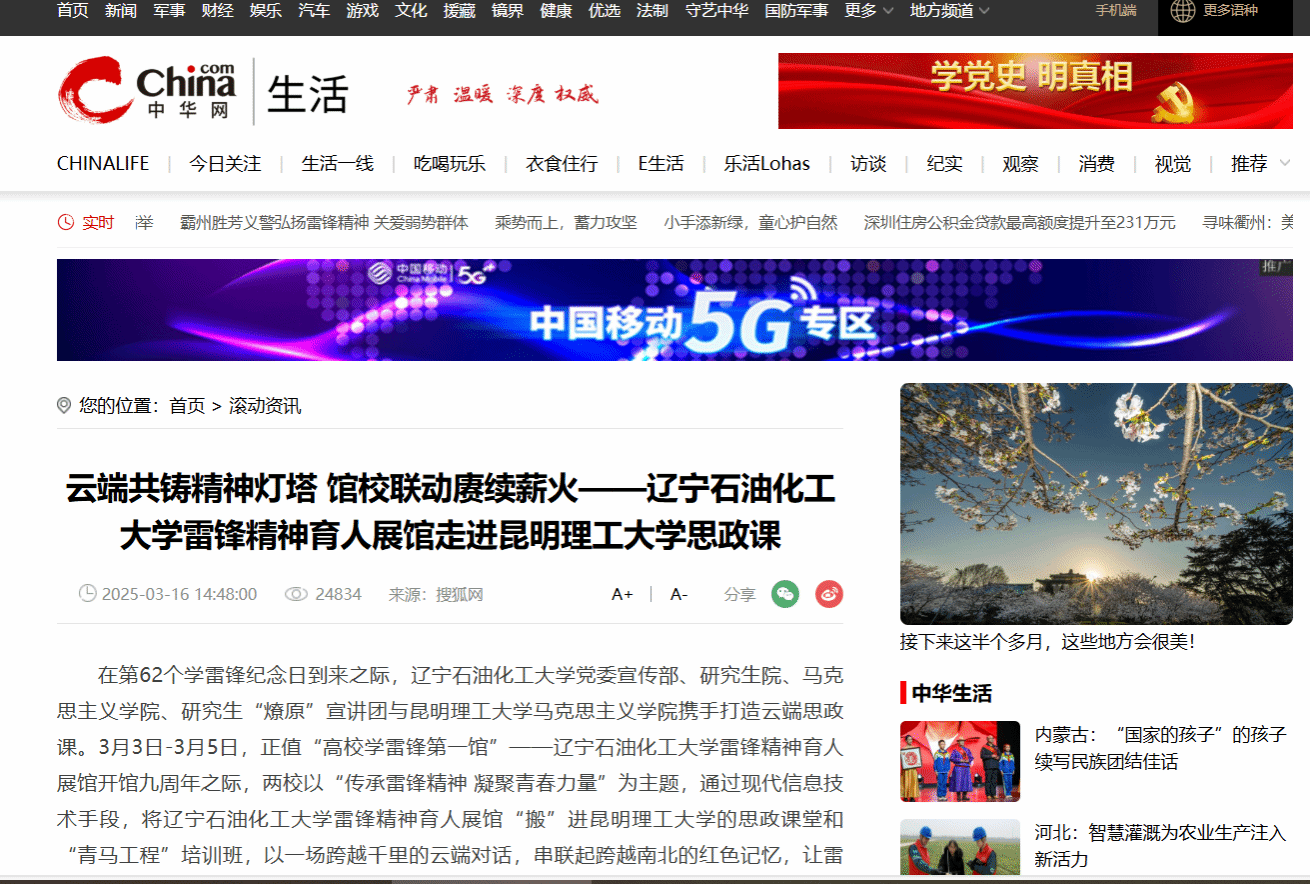Open the 吃喝玩乐 section tab
This screenshot has height=884, width=1310.
(450, 164)
